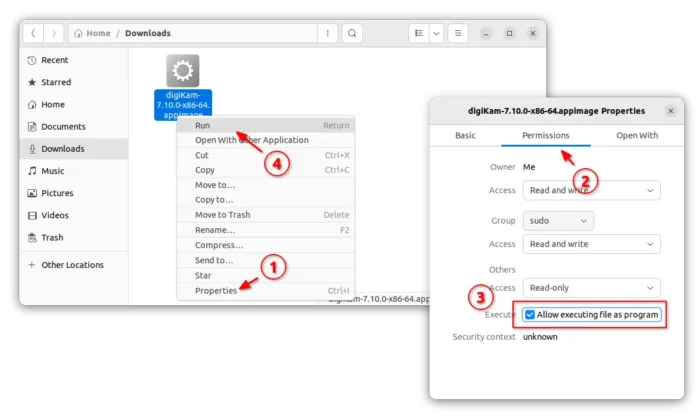This screenshot has height=418, width=700.
Task: Open the path bar three-dot menu
Action: pyautogui.click(x=328, y=33)
